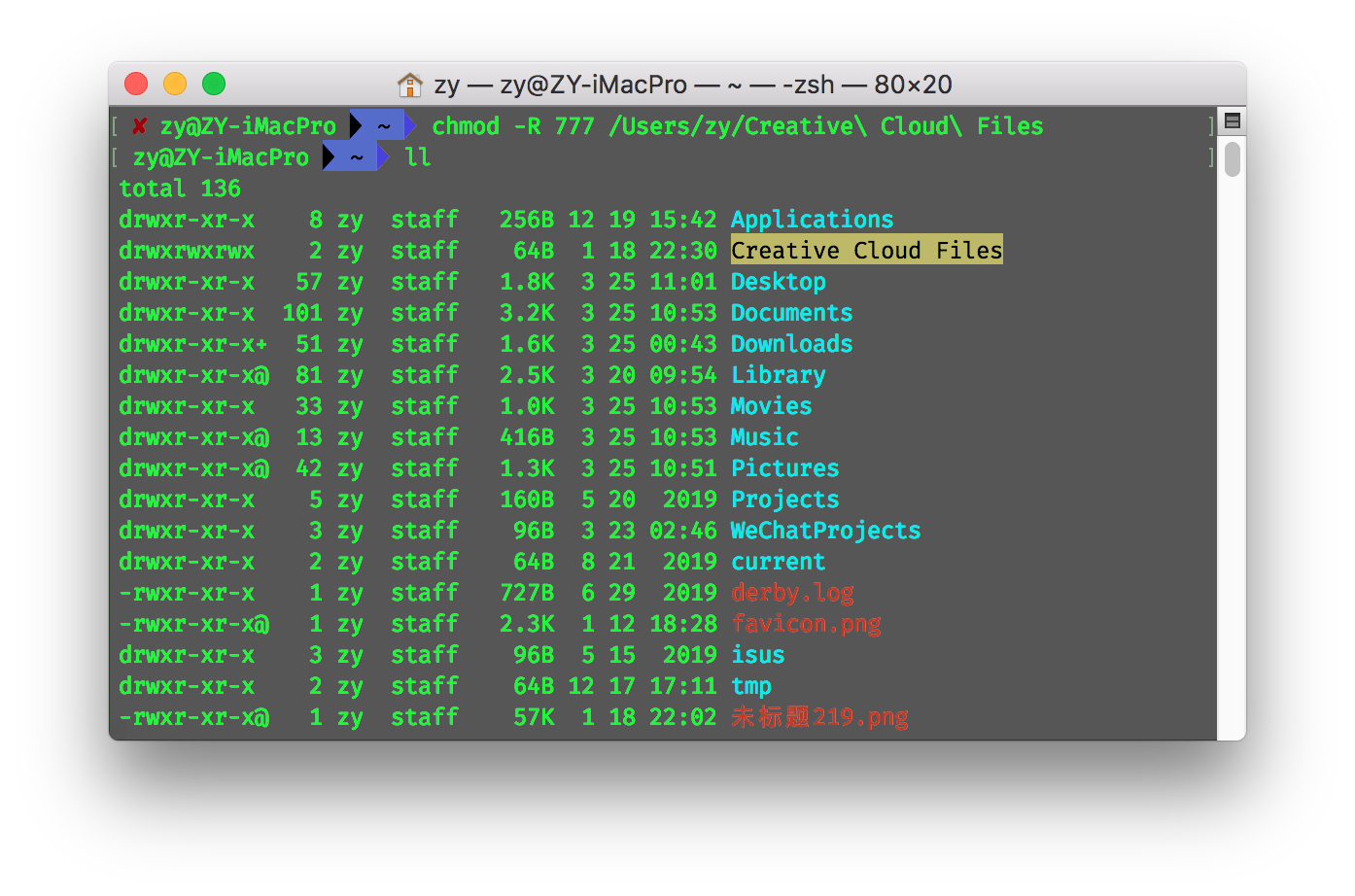1355x896 pixels.
Task: Click the 02:46 timestamp on WeChatProjects row
Action: tap(683, 531)
